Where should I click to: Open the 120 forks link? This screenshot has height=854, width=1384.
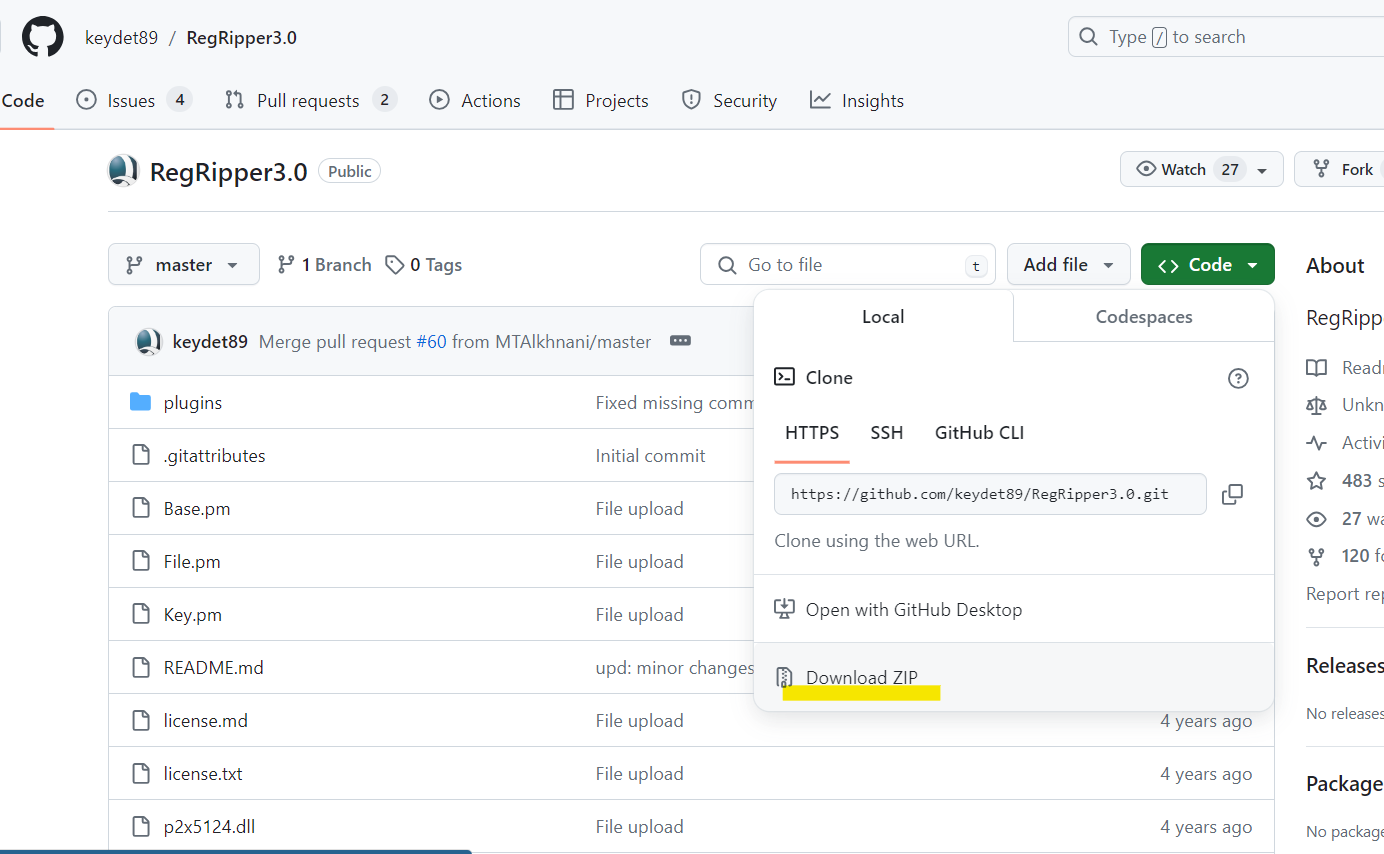(x=1362, y=555)
